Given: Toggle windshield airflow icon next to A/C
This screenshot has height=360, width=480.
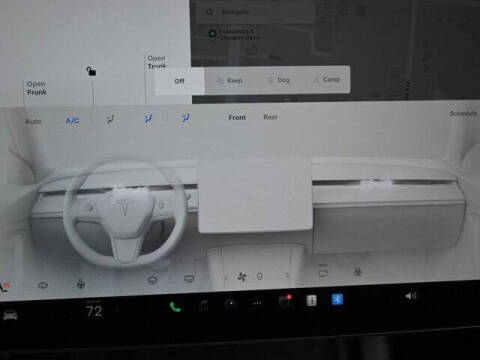Looking at the screenshot, I should 110,119.
